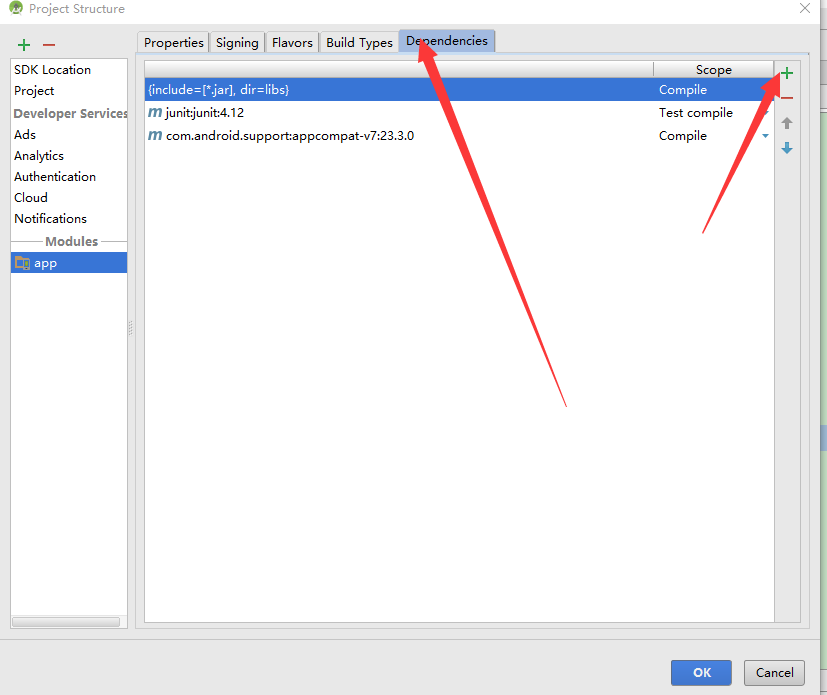This screenshot has height=695, width=827.
Task: Remove module using left red minus
Action: [x=49, y=45]
